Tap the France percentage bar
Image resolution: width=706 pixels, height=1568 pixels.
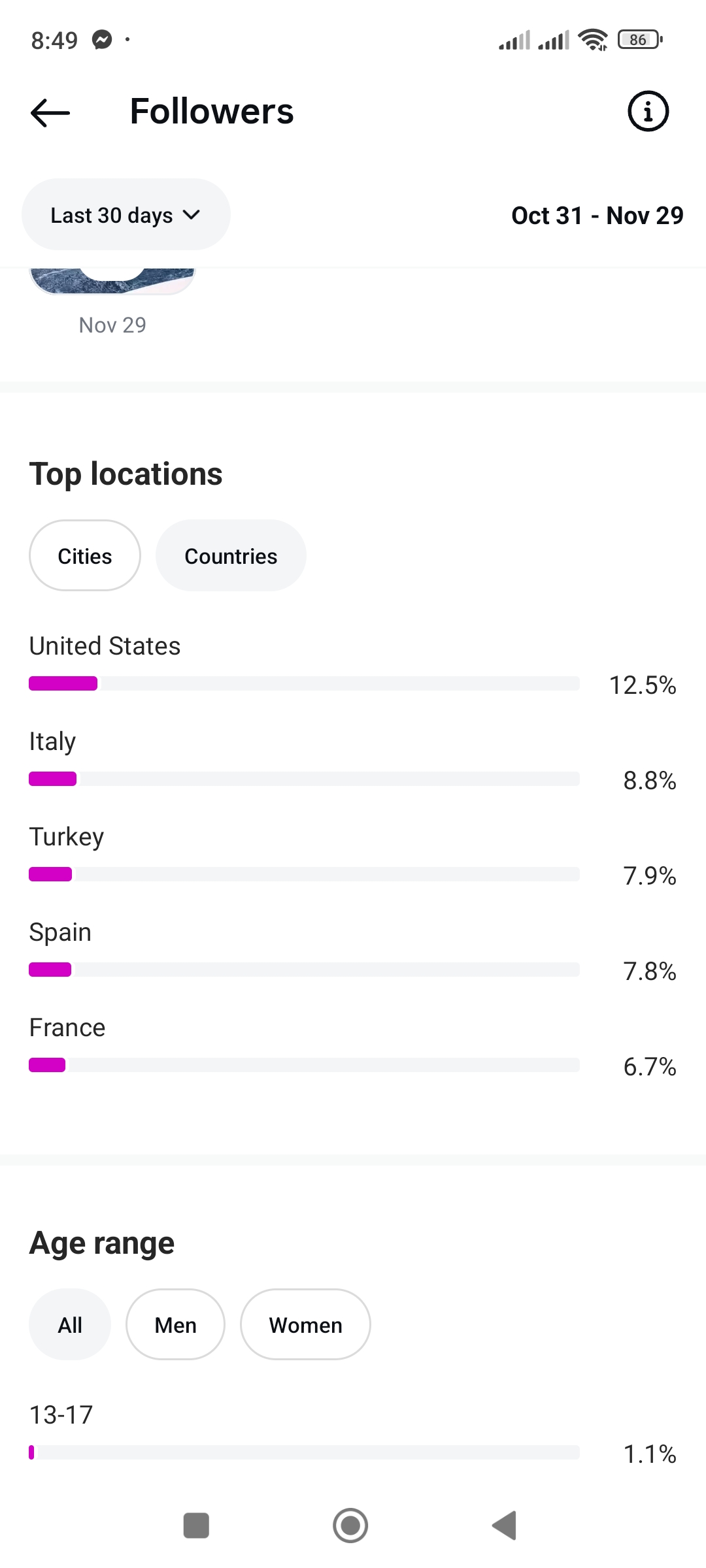(x=304, y=1066)
